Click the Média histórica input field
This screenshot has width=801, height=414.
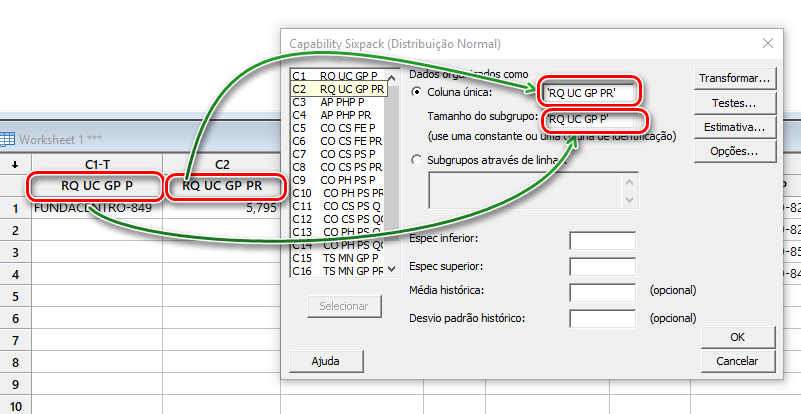[x=602, y=292]
